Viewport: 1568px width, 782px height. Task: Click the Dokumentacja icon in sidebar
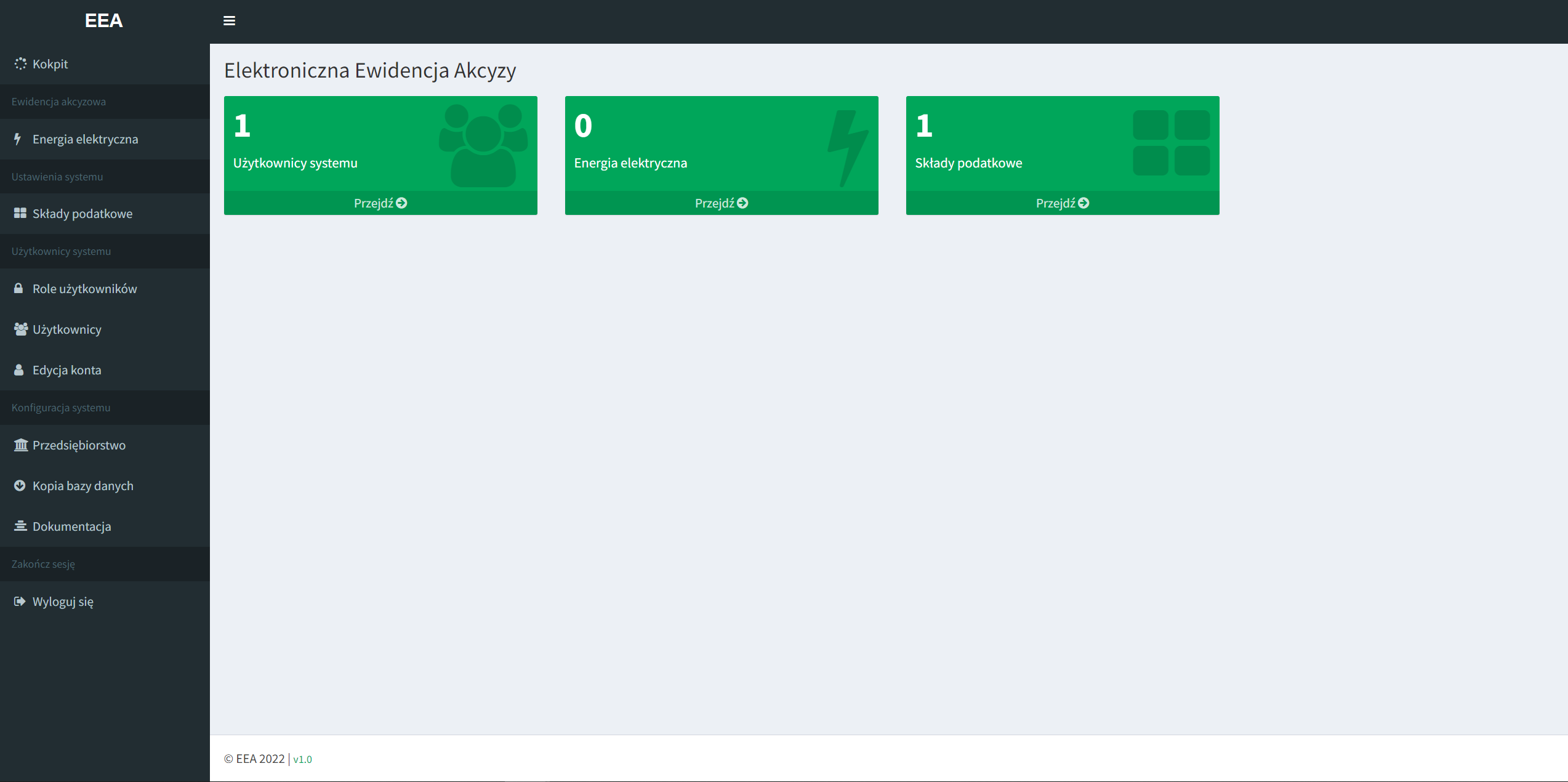pos(20,526)
